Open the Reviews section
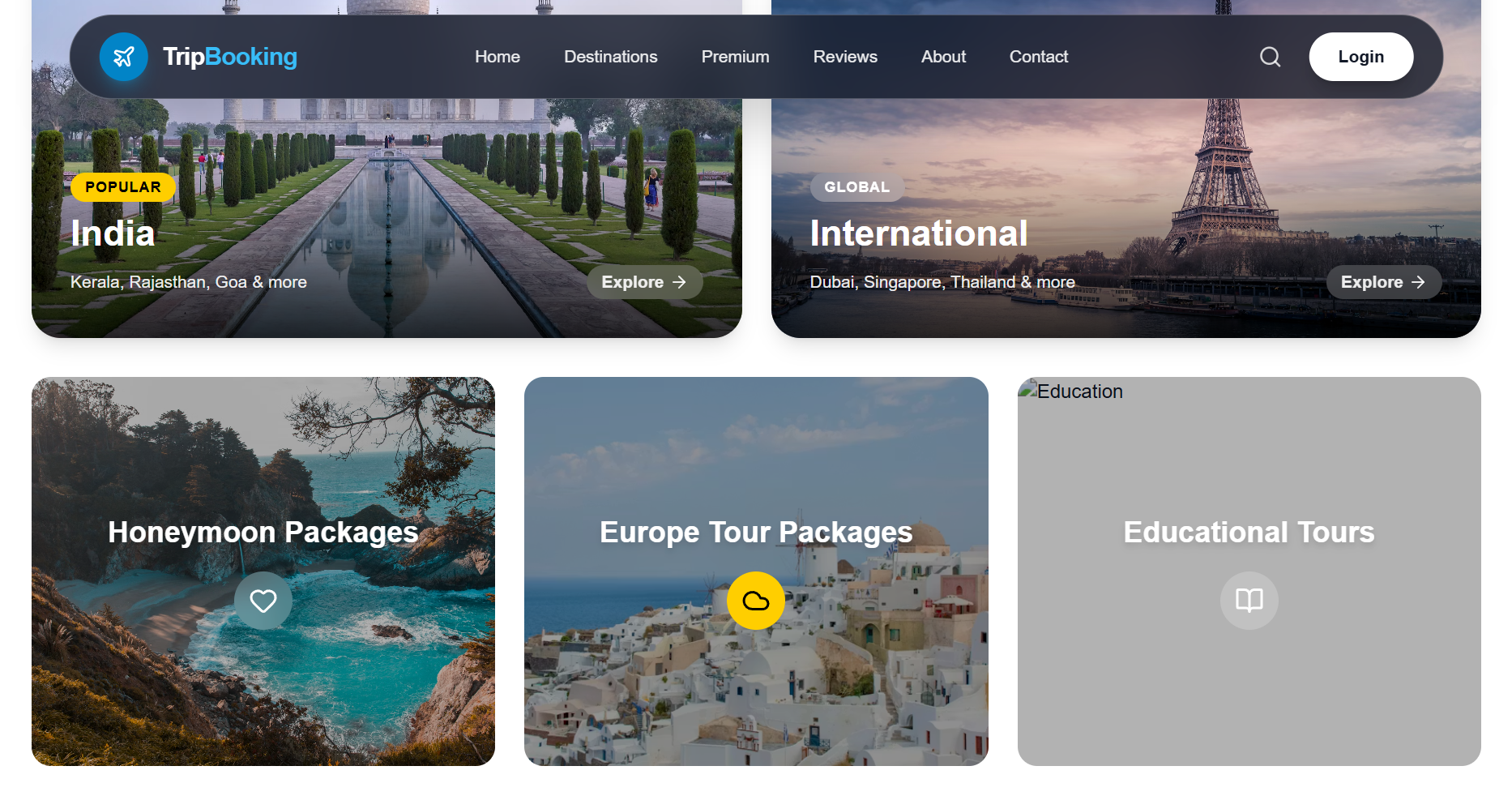 pyautogui.click(x=844, y=57)
